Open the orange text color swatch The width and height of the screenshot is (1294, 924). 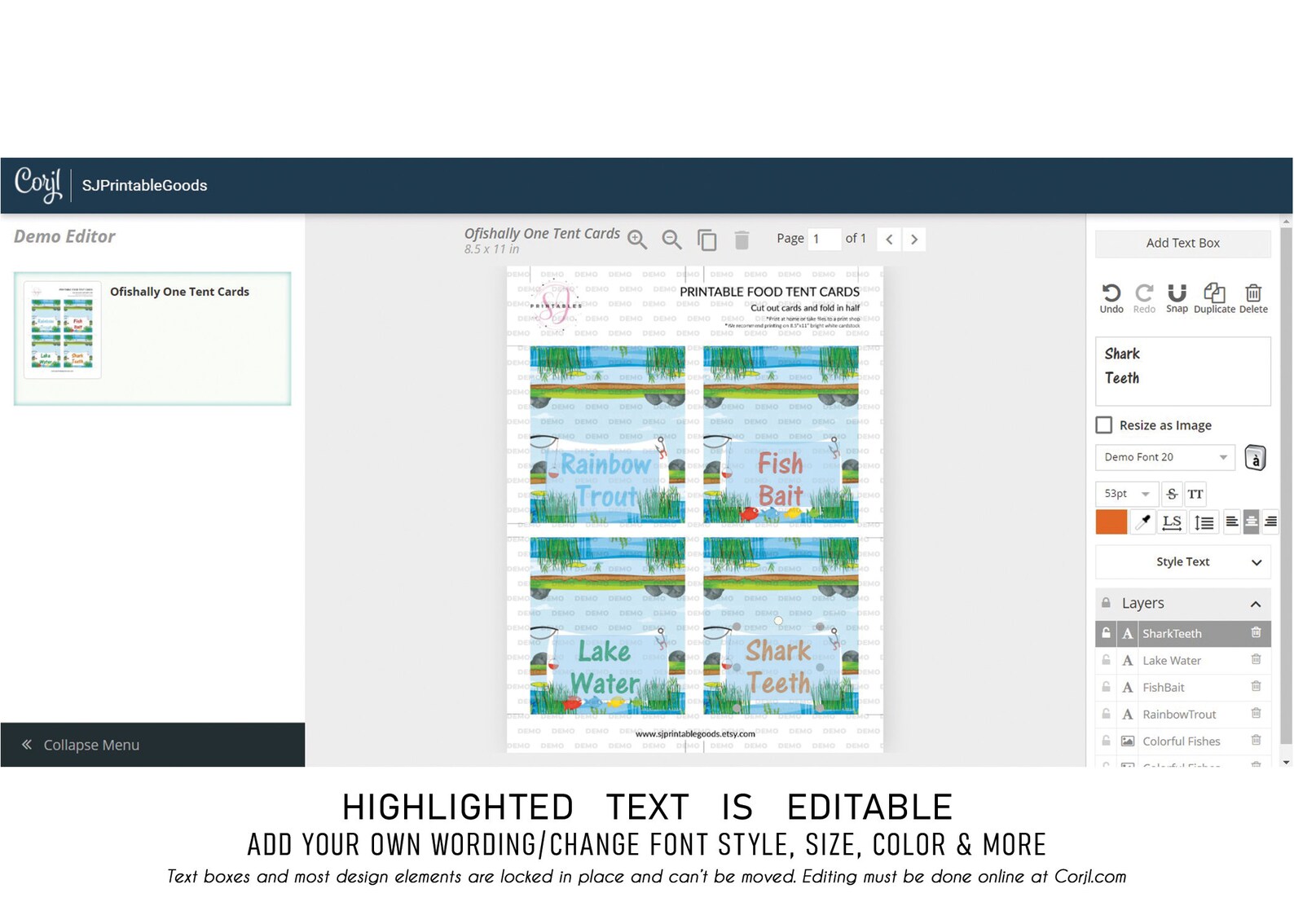point(1111,522)
